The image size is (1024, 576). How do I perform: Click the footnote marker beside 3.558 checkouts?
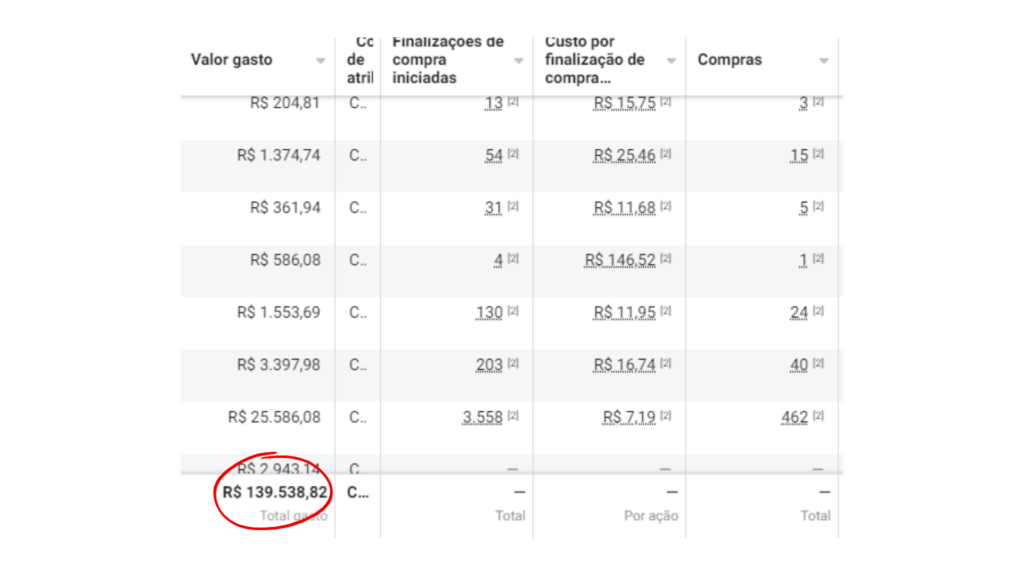click(x=513, y=415)
